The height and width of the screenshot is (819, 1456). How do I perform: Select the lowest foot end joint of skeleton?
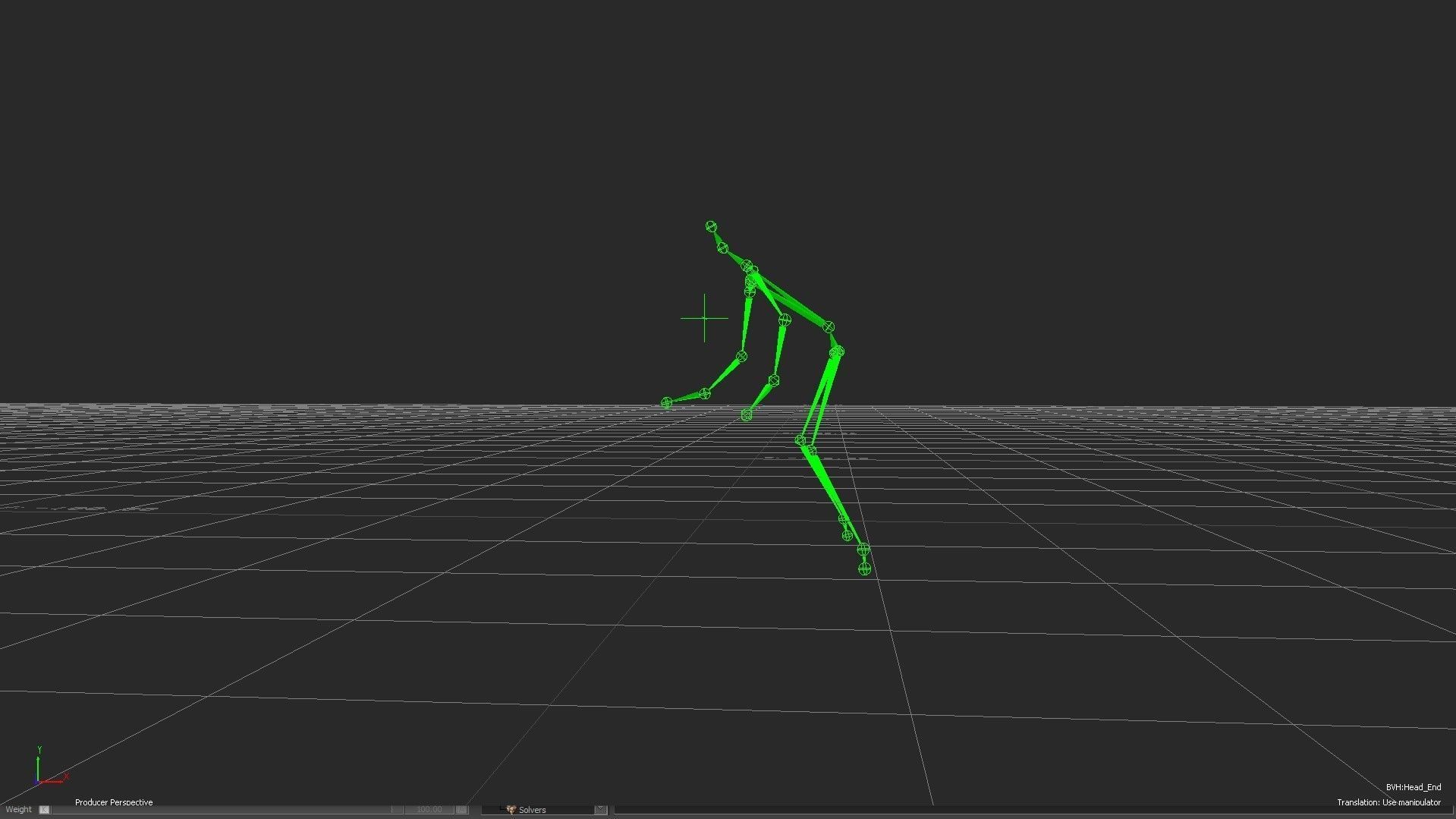coord(864,569)
